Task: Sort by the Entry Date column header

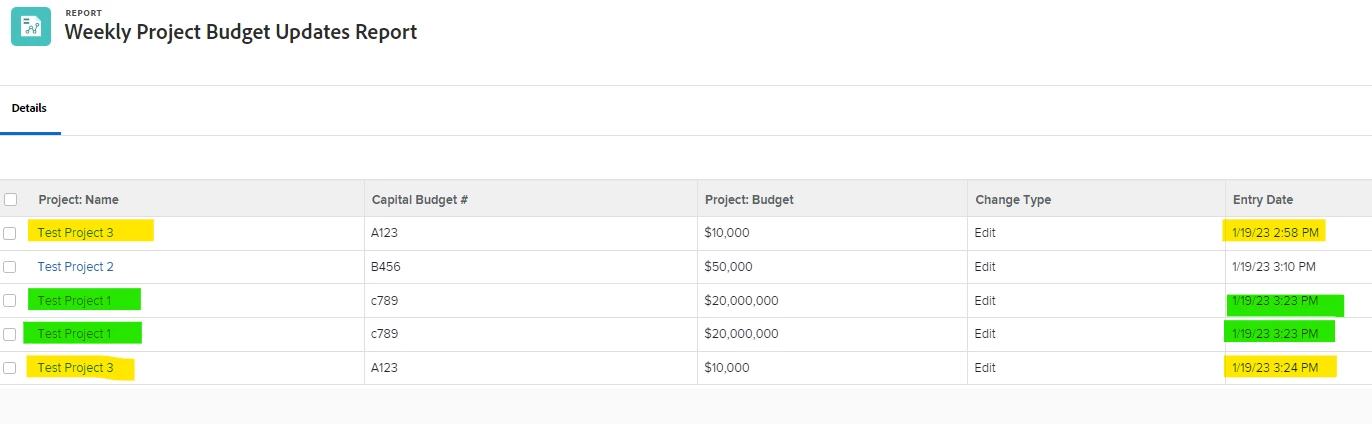Action: pyautogui.click(x=1262, y=199)
